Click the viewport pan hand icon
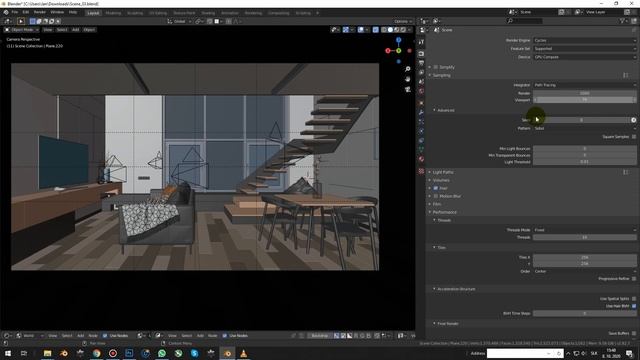This screenshot has width=640, height=360. [x=407, y=79]
